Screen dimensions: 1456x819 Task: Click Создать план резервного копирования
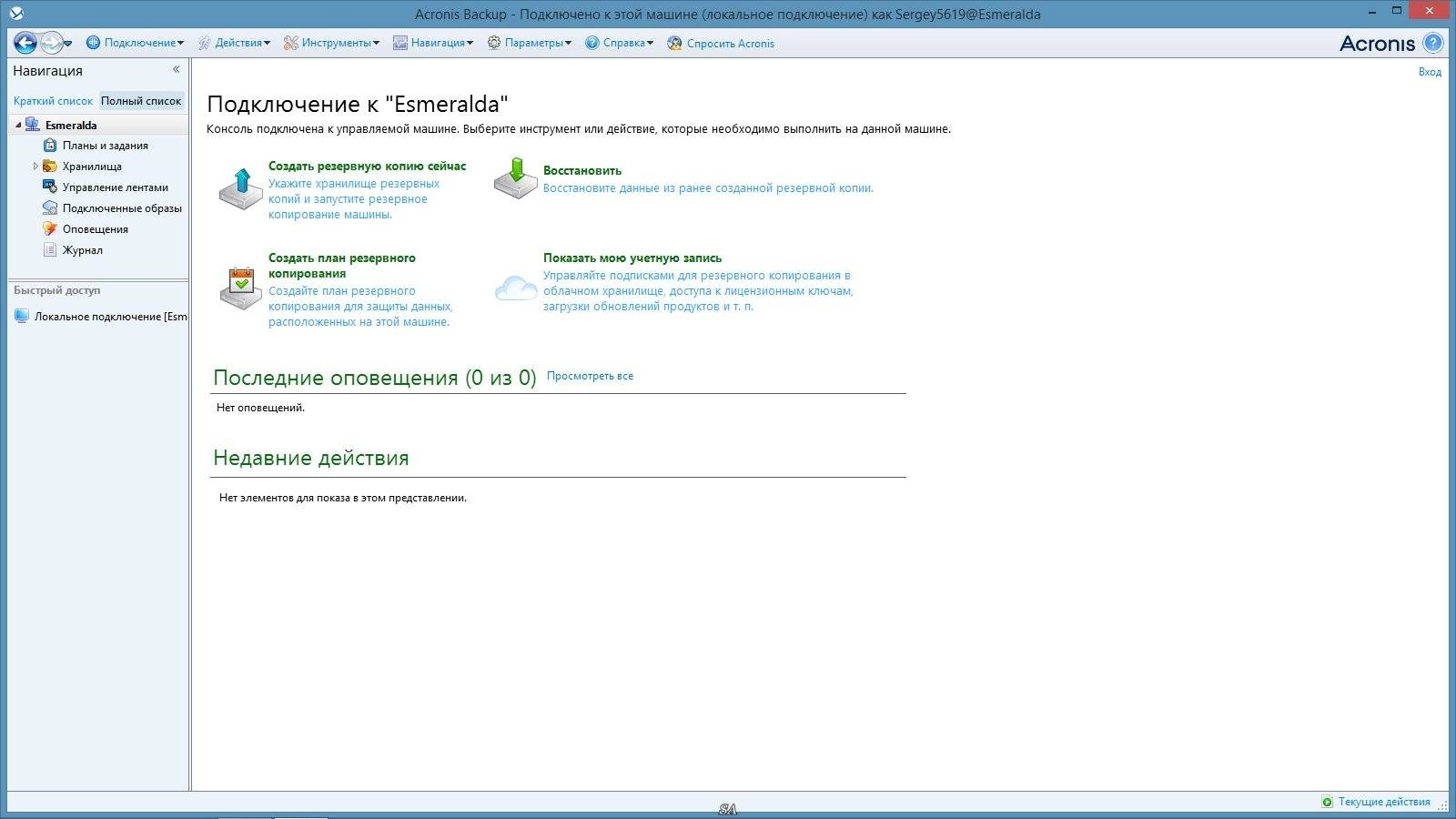[342, 266]
